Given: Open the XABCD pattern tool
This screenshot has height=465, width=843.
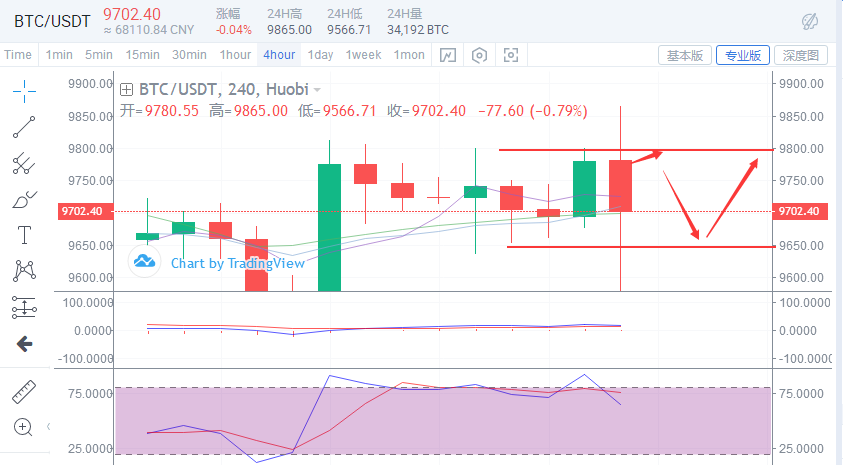Looking at the screenshot, I should coord(24,271).
